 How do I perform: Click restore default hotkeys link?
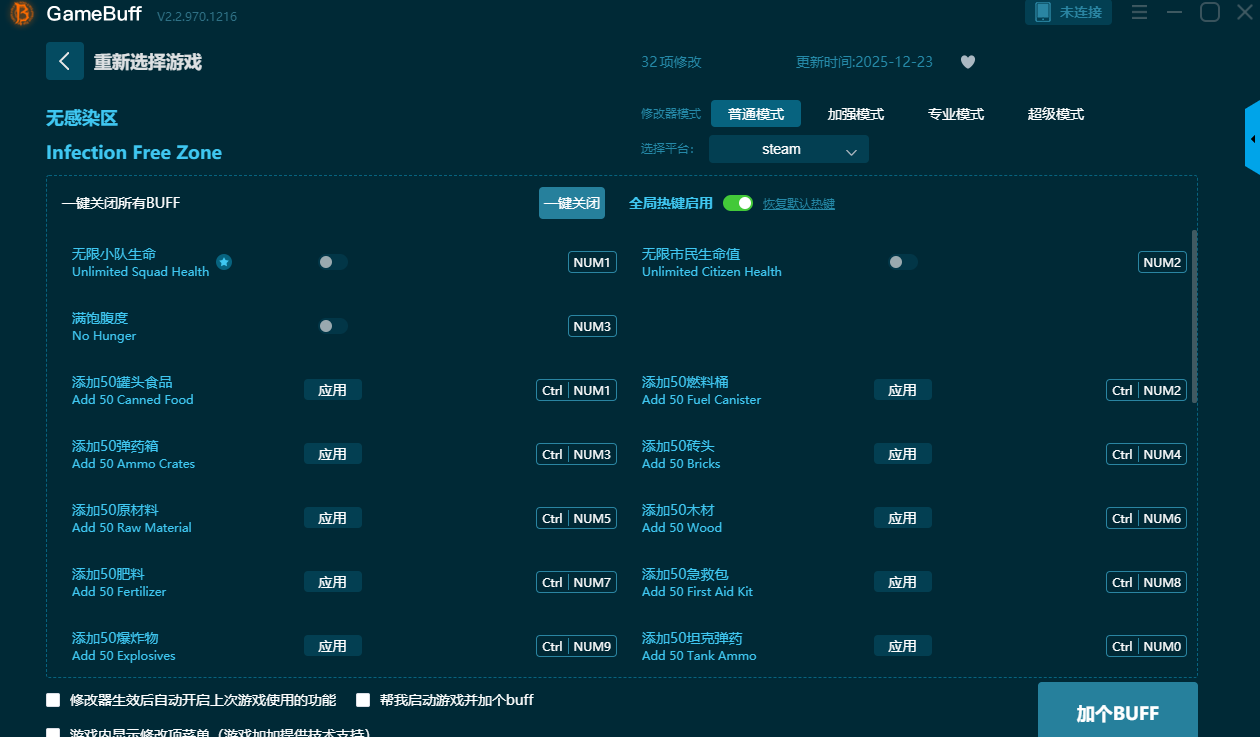798,204
